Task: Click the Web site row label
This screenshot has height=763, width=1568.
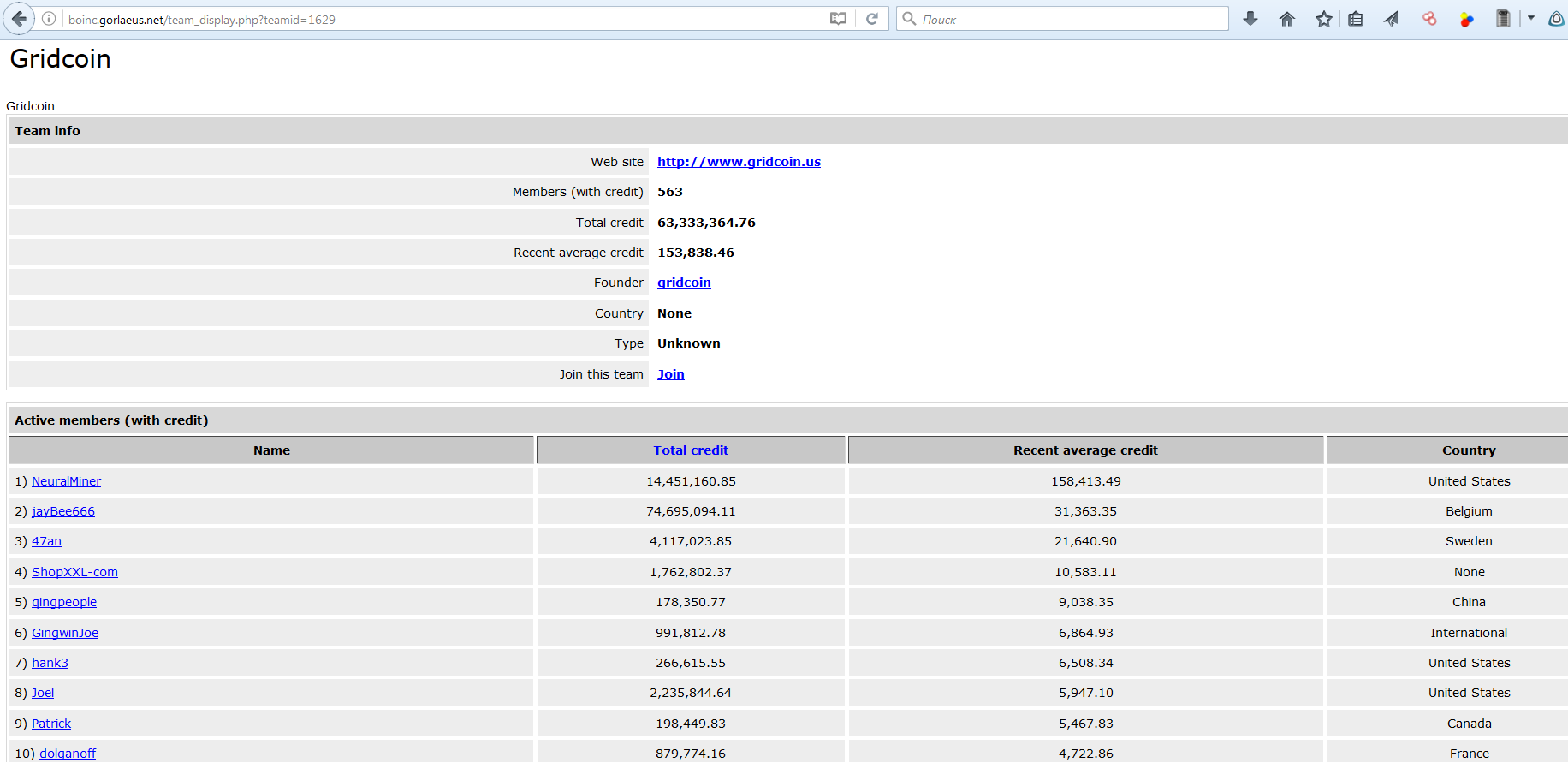Action: coord(617,162)
